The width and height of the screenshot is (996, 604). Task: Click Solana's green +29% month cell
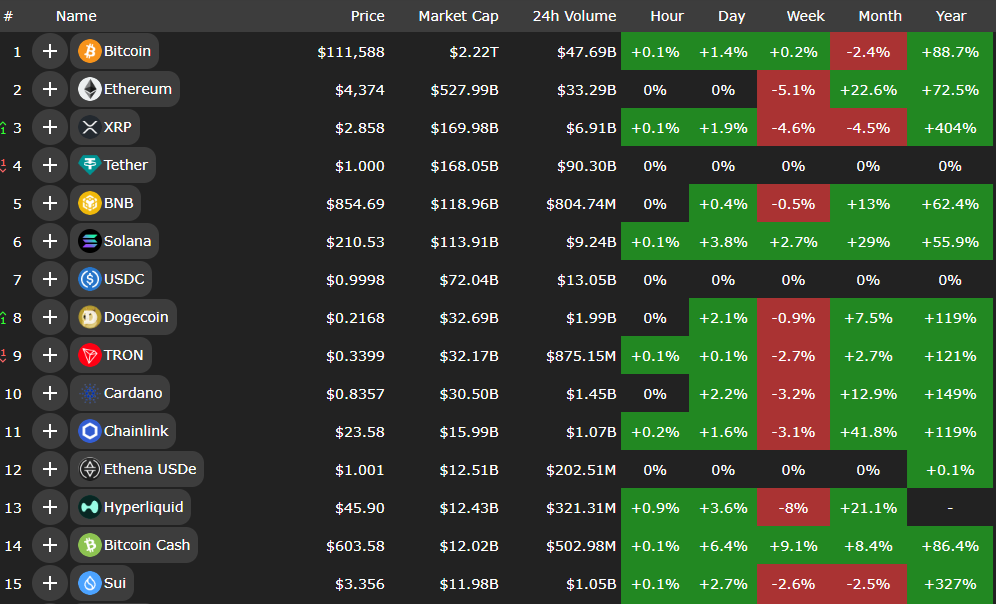pos(868,241)
